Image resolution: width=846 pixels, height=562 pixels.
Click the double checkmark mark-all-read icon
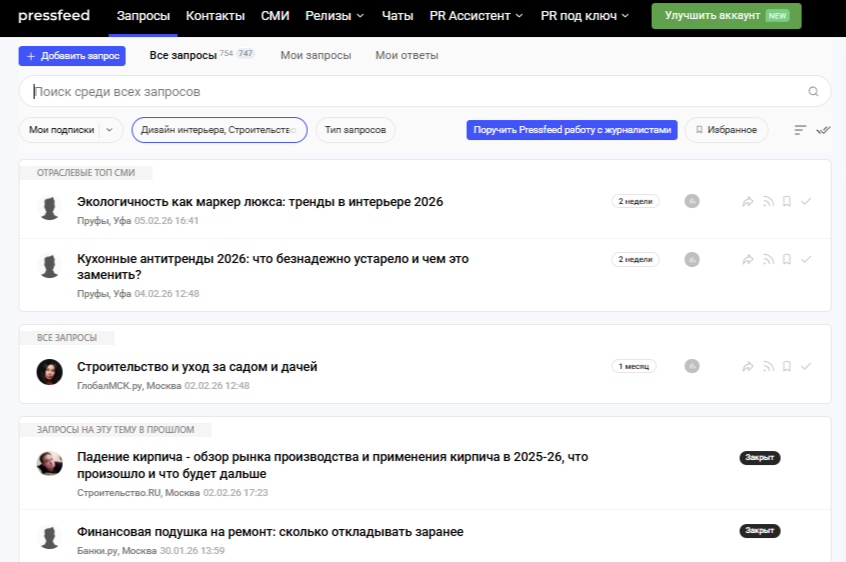click(x=823, y=130)
